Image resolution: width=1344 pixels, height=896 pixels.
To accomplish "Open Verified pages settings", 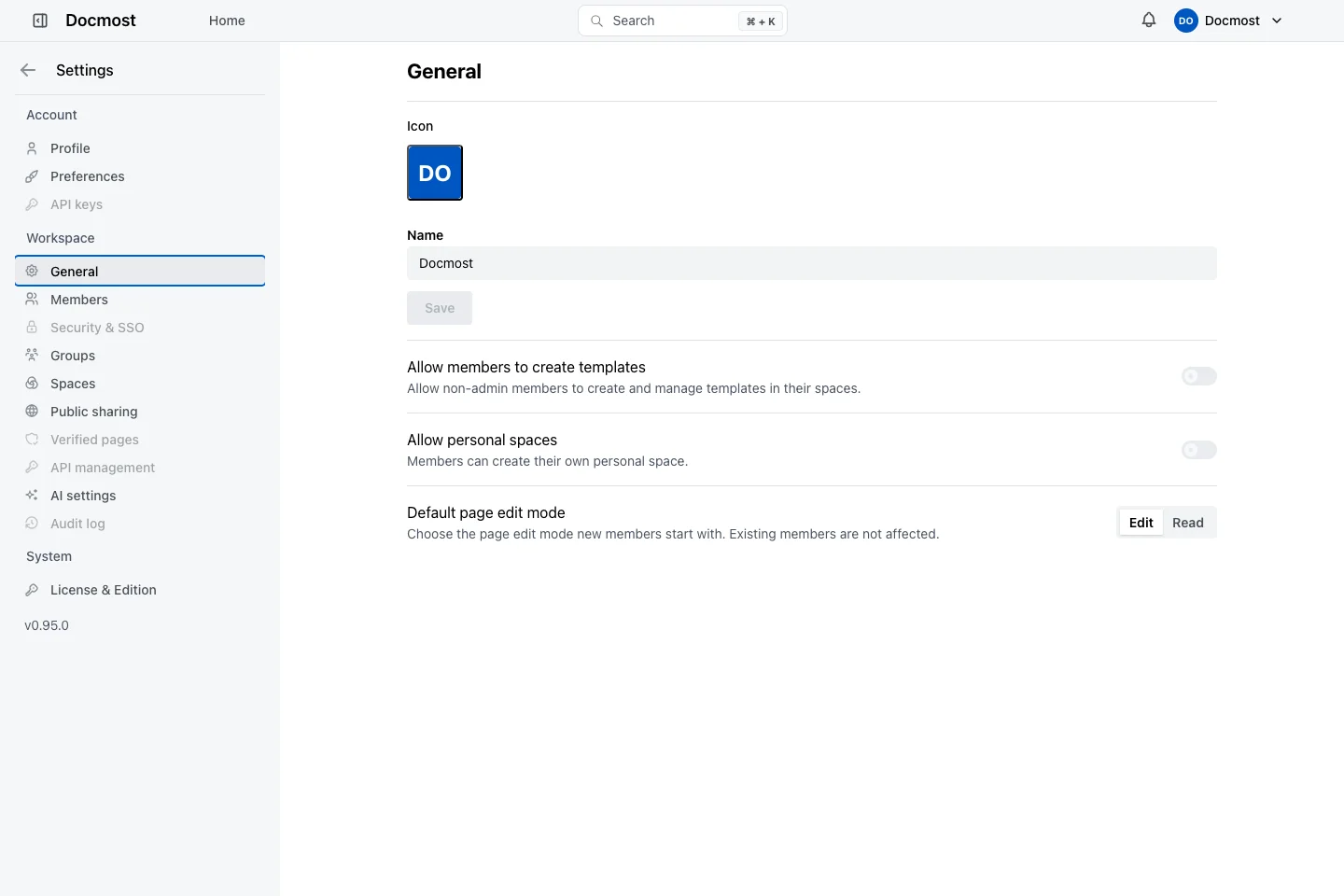I will [x=140, y=440].
